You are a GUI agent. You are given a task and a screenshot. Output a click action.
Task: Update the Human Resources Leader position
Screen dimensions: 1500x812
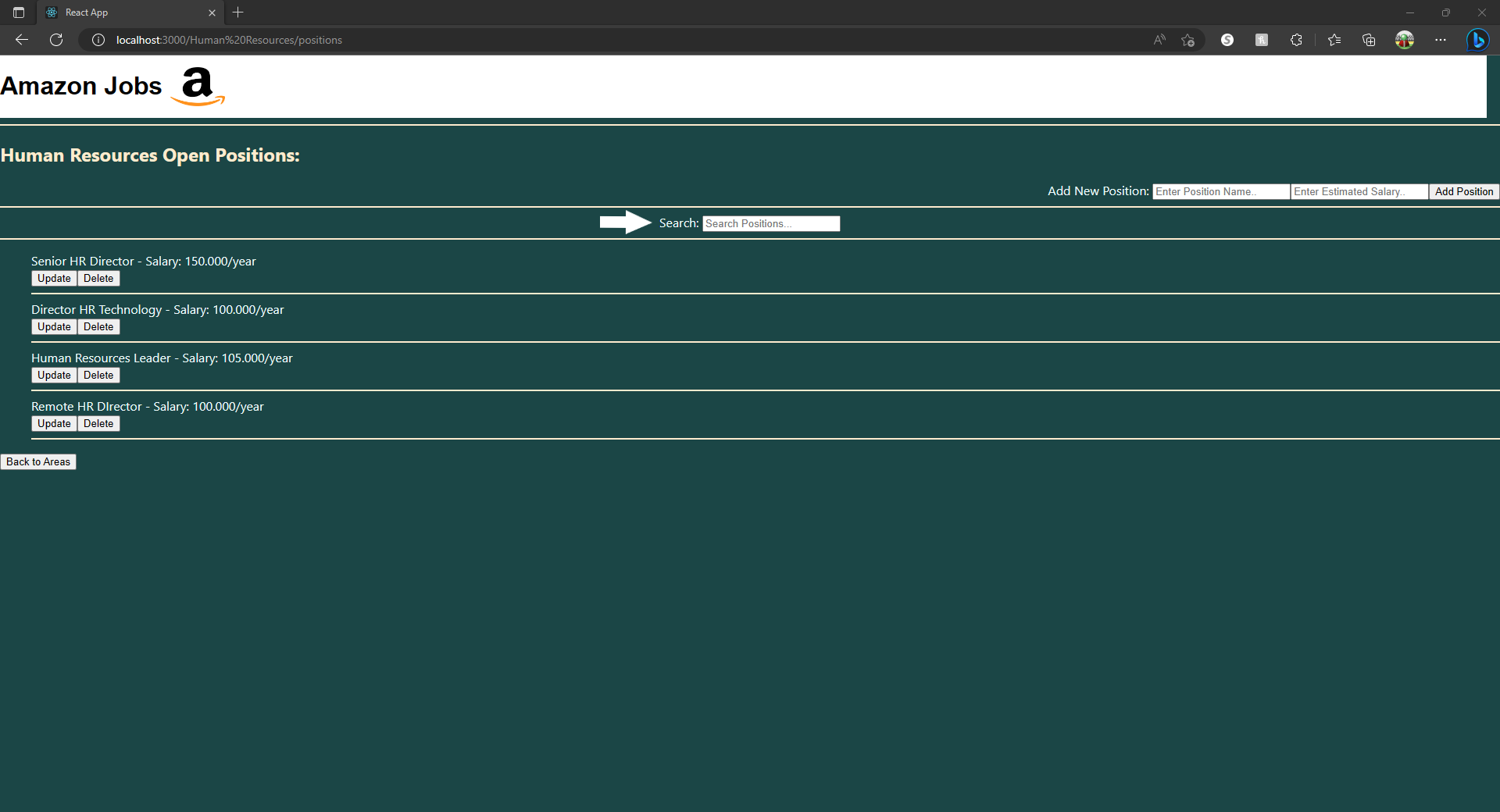click(x=54, y=376)
